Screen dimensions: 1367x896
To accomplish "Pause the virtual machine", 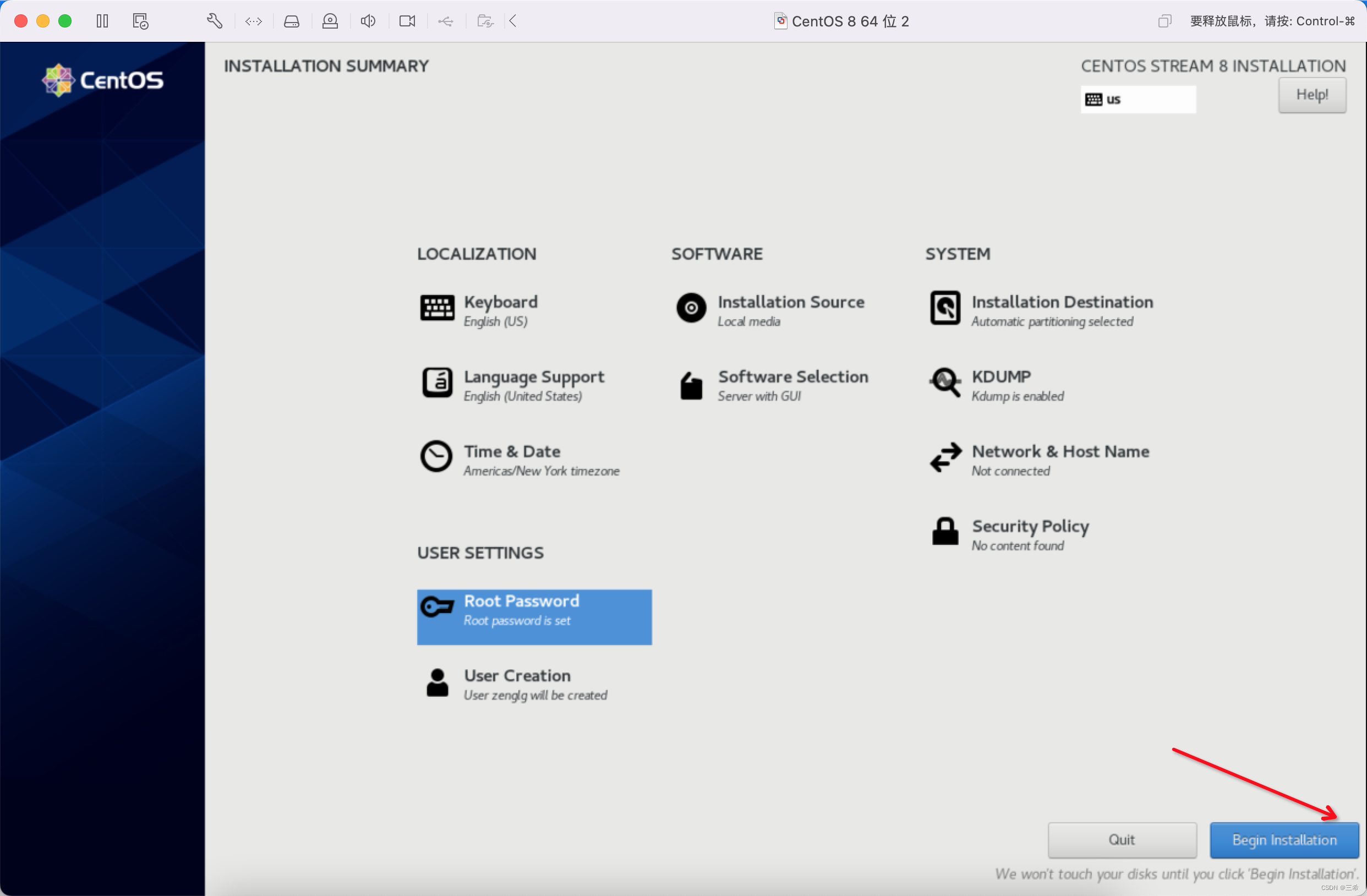I will (102, 21).
